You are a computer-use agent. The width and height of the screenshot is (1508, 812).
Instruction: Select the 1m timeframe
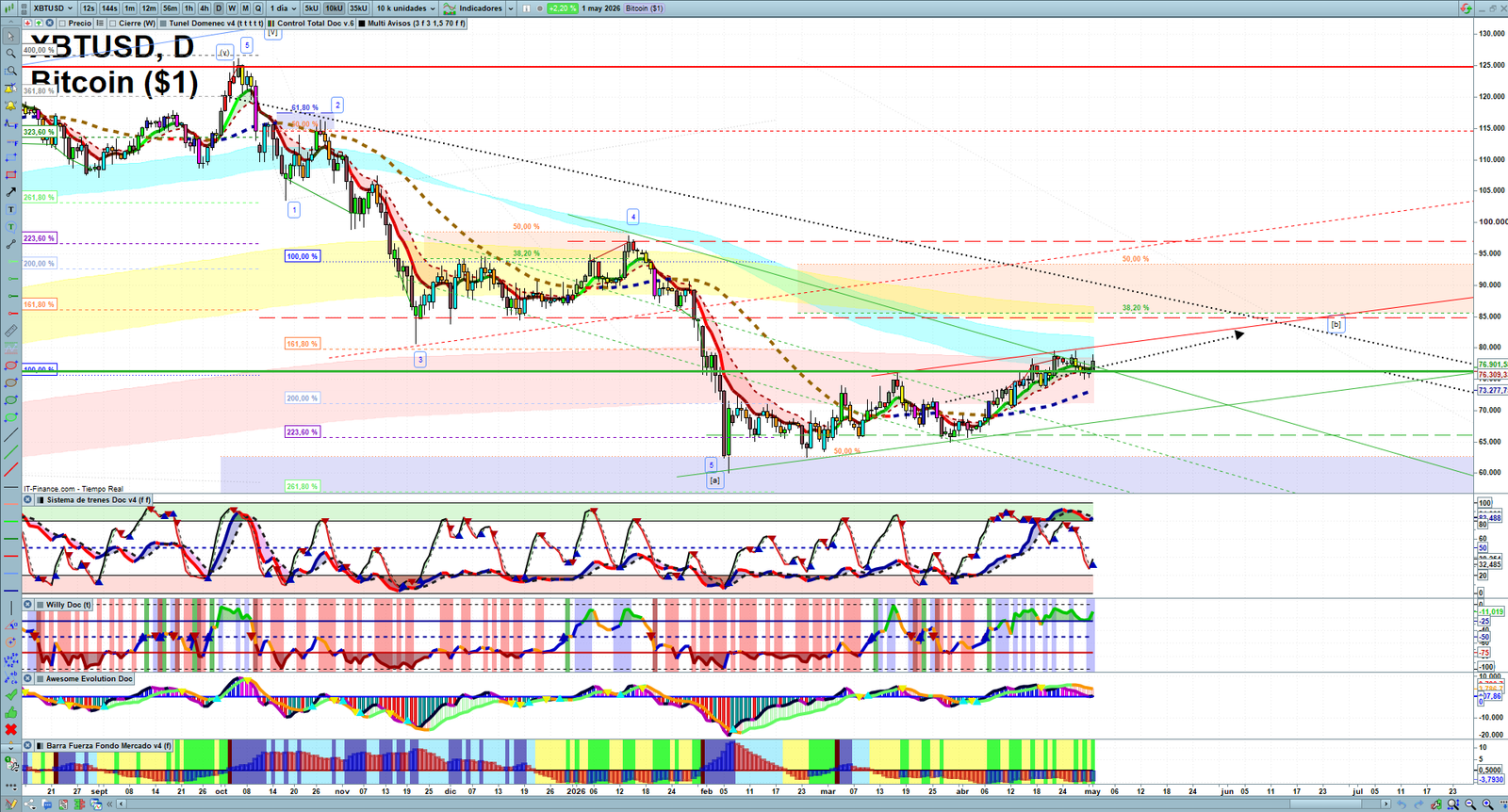tap(130, 8)
